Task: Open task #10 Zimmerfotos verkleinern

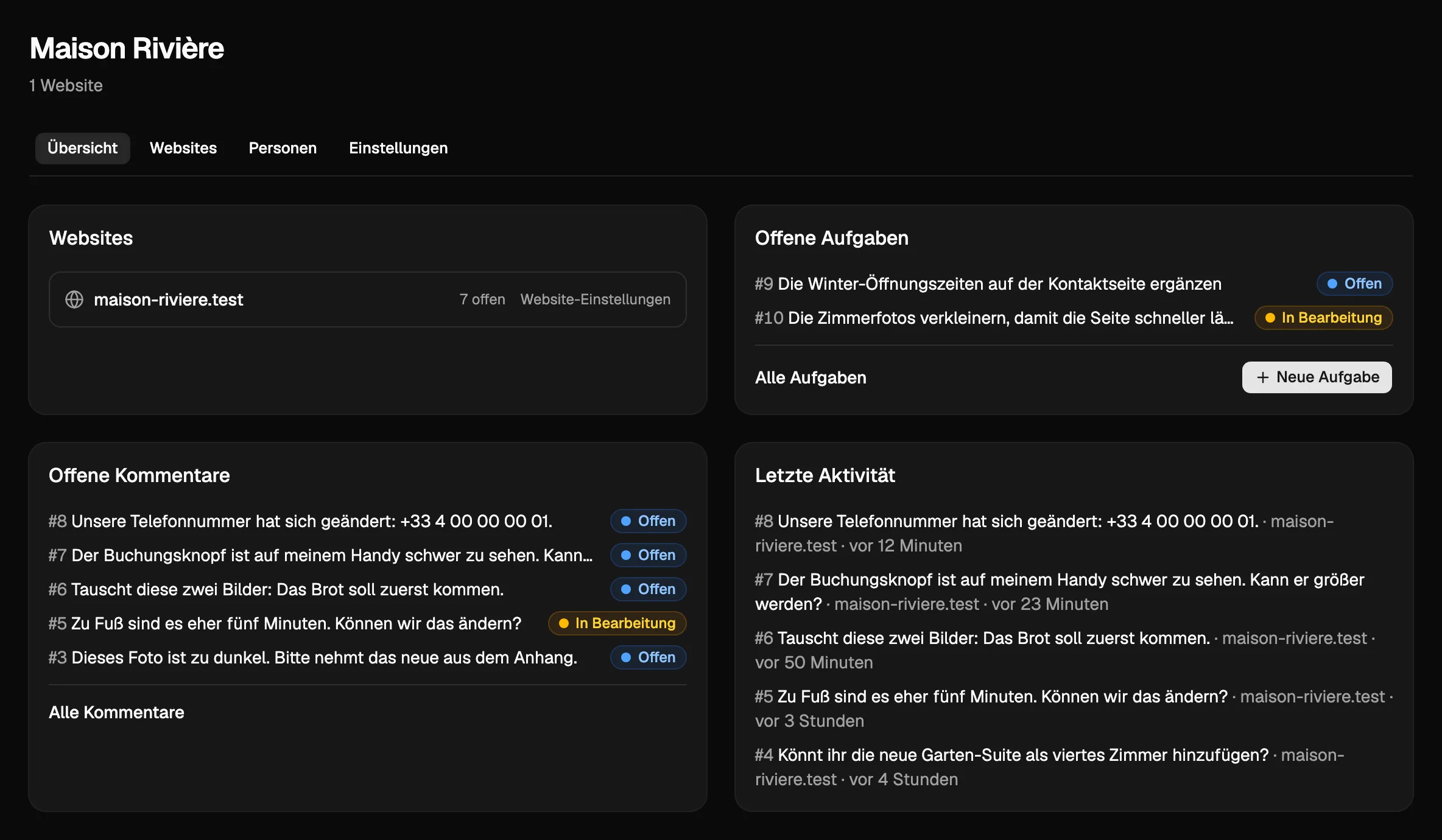Action: [994, 318]
